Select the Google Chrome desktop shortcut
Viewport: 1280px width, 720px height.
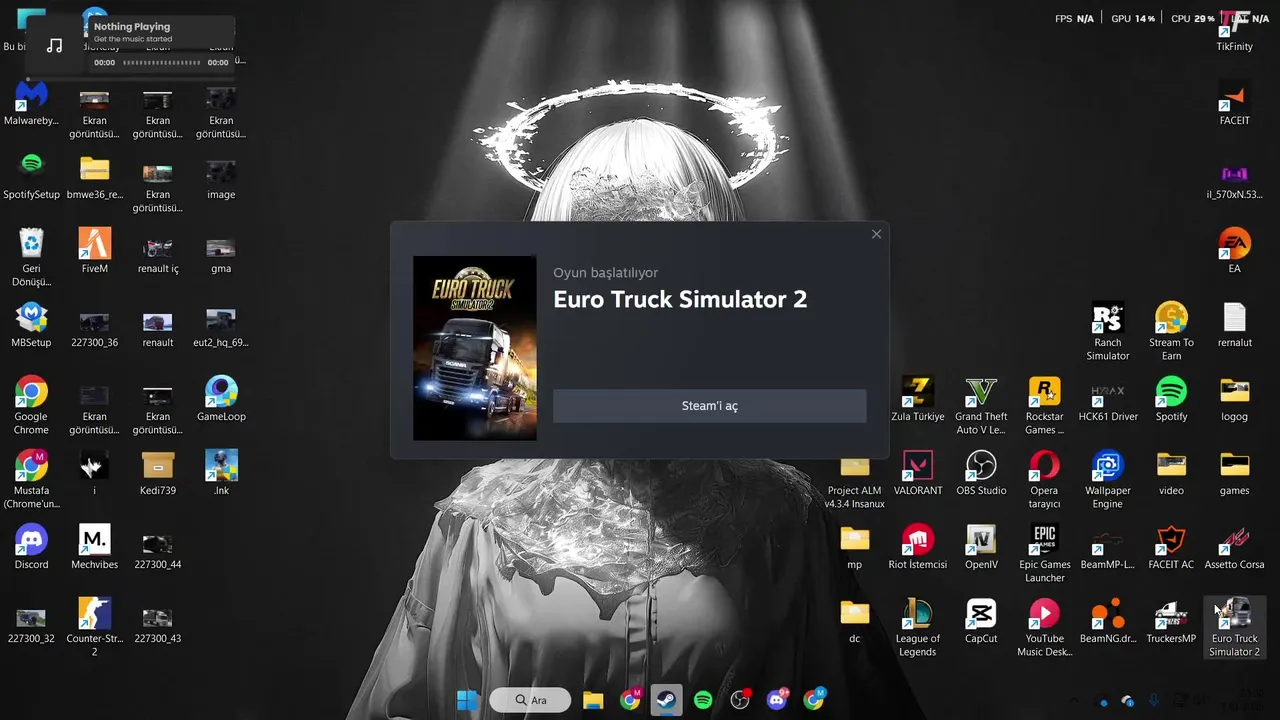click(31, 405)
